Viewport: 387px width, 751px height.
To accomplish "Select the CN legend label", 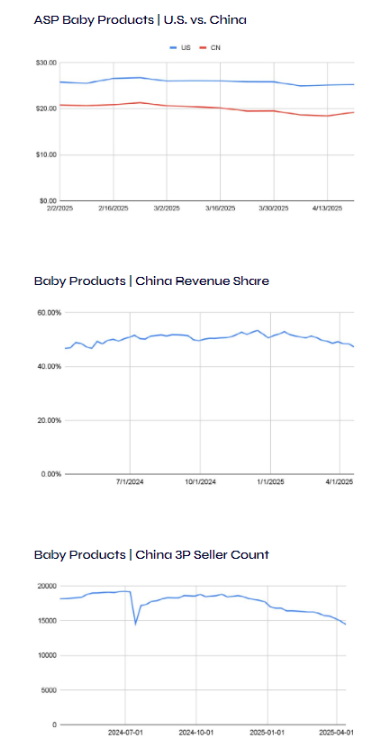I will [x=216, y=48].
